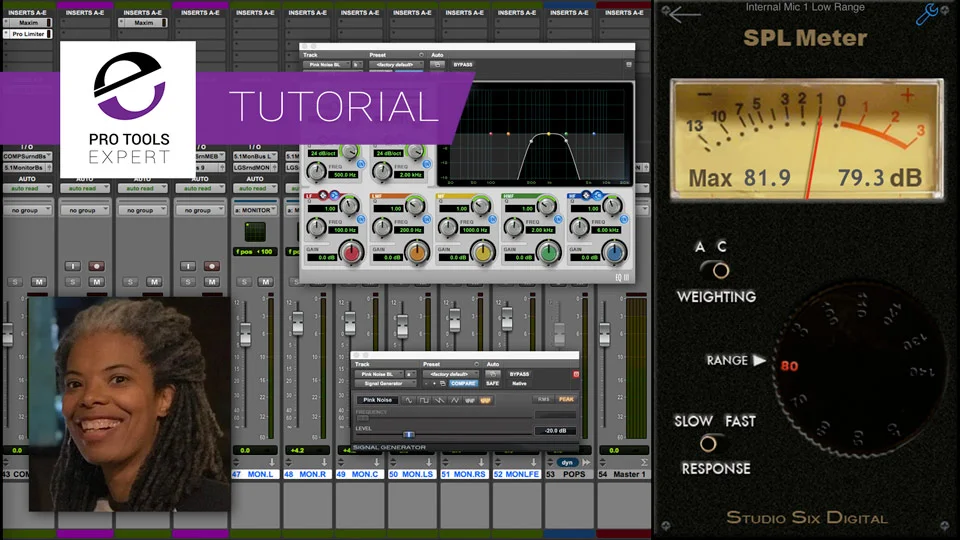Flip the A/C weighting switch
The image size is (960, 540).
716,269
